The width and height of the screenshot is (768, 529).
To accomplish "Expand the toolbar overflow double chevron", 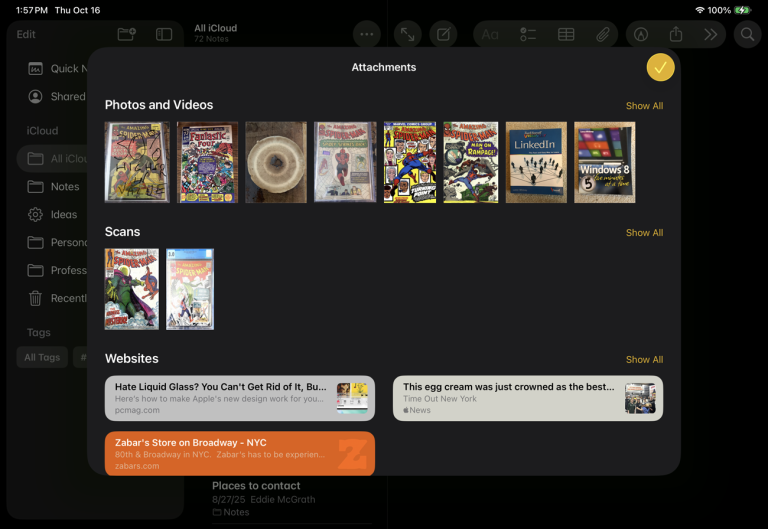I will pyautogui.click(x=711, y=34).
